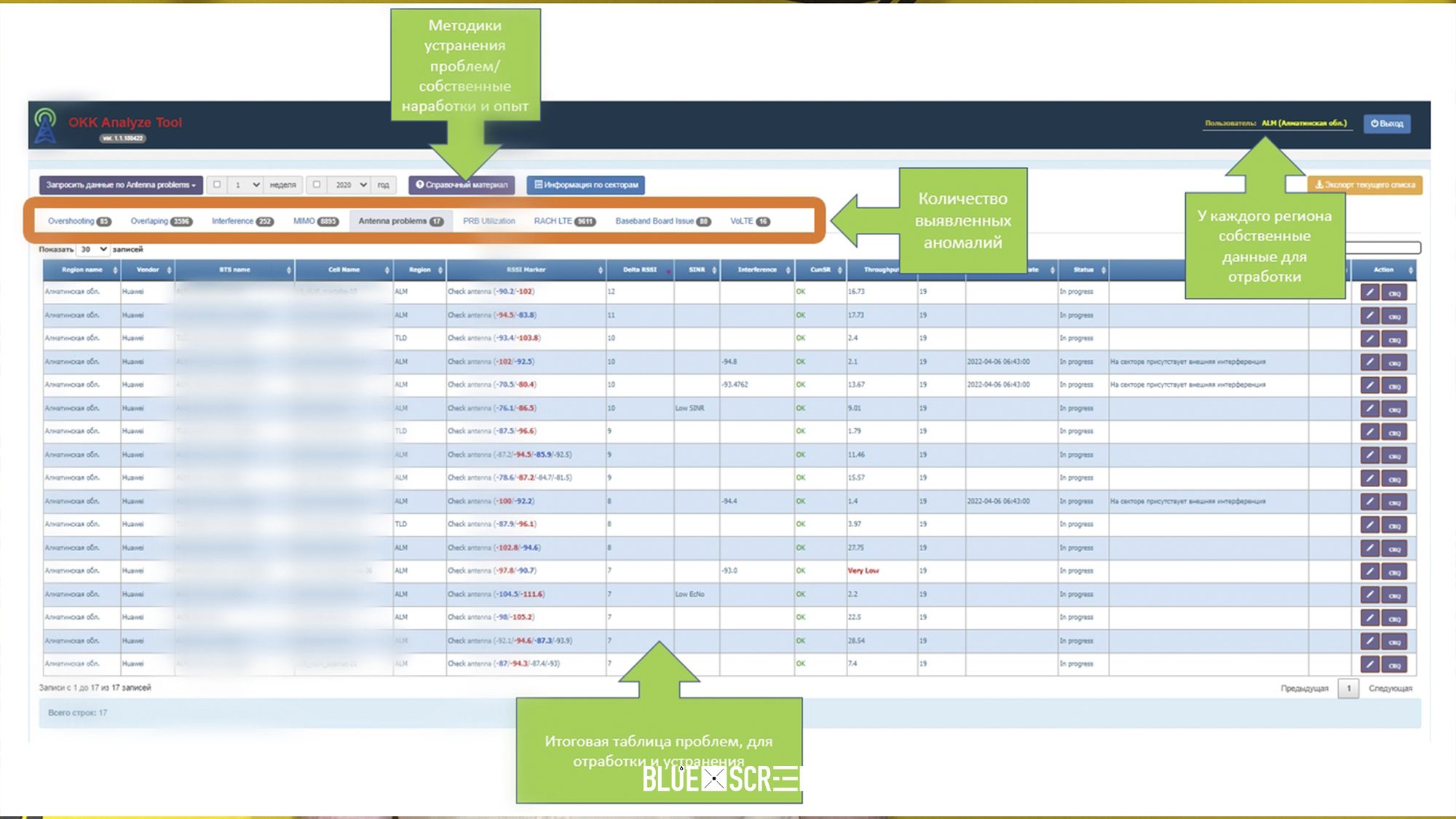Sort table by Region name column
The image size is (1456, 819).
click(81, 270)
